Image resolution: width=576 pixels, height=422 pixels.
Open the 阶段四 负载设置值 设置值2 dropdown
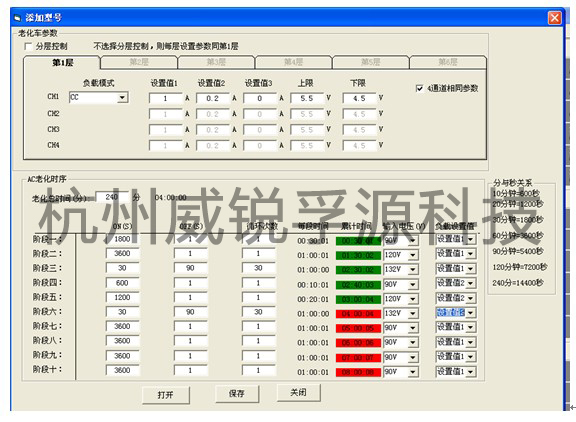(471, 283)
